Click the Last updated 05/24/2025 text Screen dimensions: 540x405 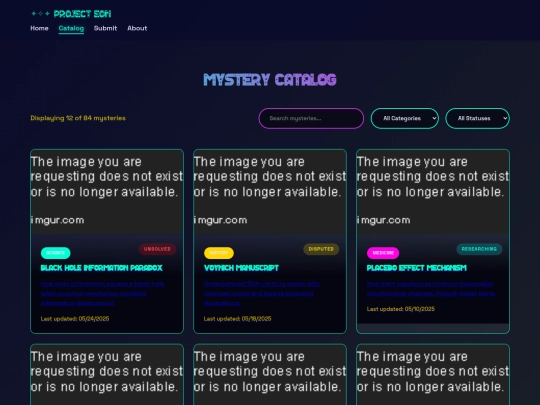(75, 319)
